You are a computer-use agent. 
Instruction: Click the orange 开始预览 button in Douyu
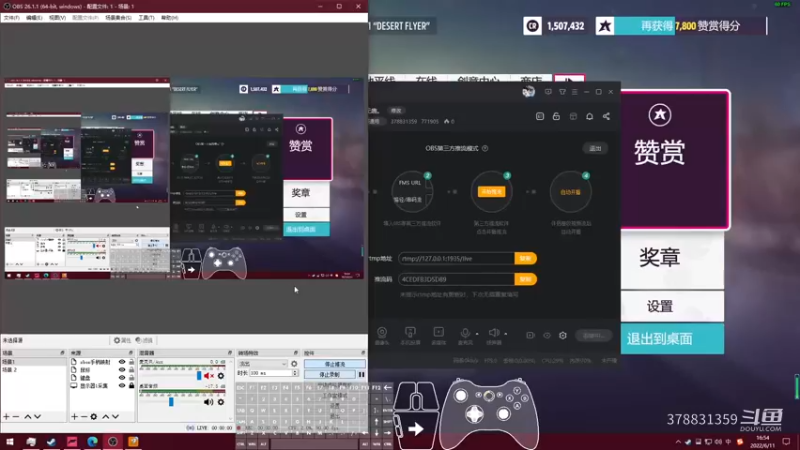pos(491,192)
